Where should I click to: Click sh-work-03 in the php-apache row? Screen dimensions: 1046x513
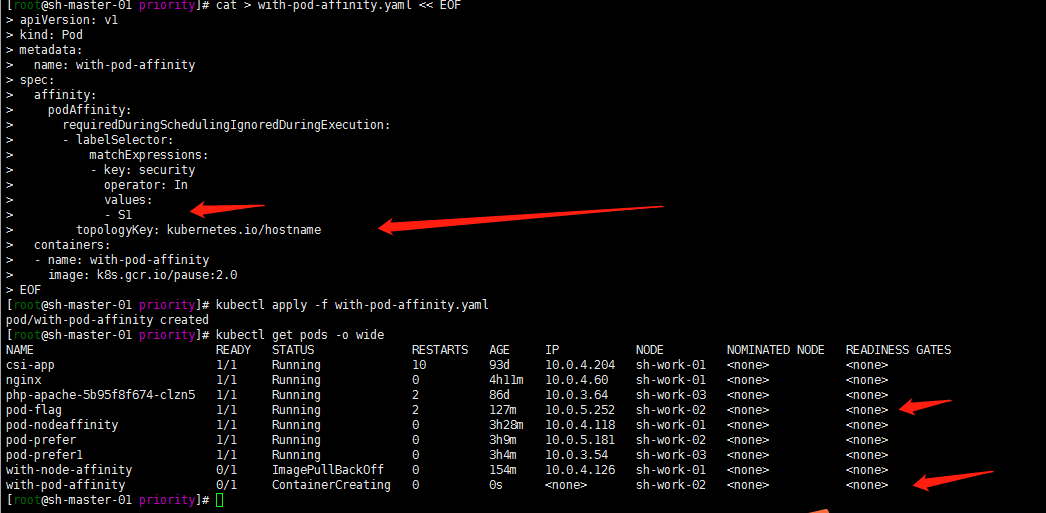670,395
